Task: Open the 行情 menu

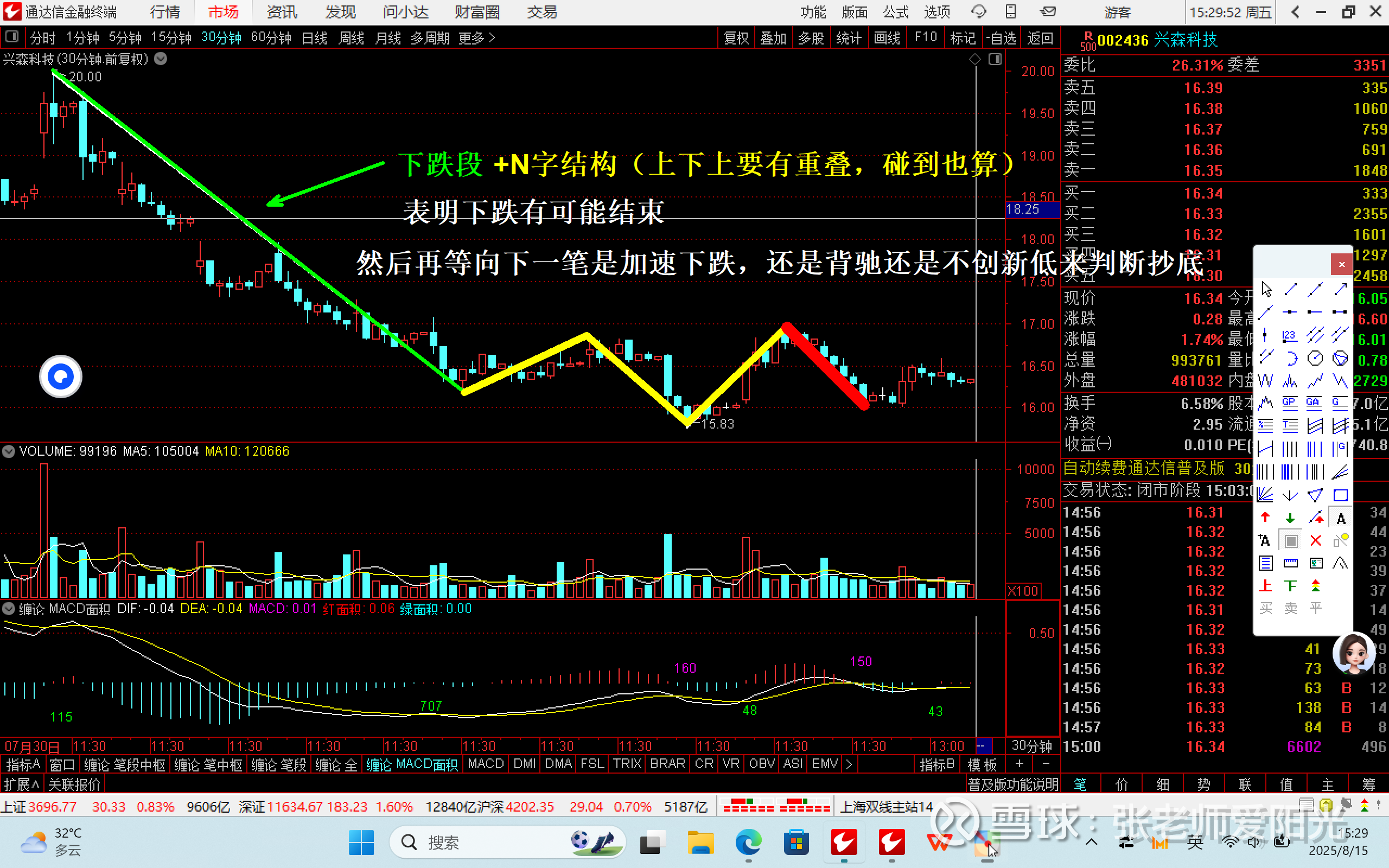Action: click(x=165, y=12)
